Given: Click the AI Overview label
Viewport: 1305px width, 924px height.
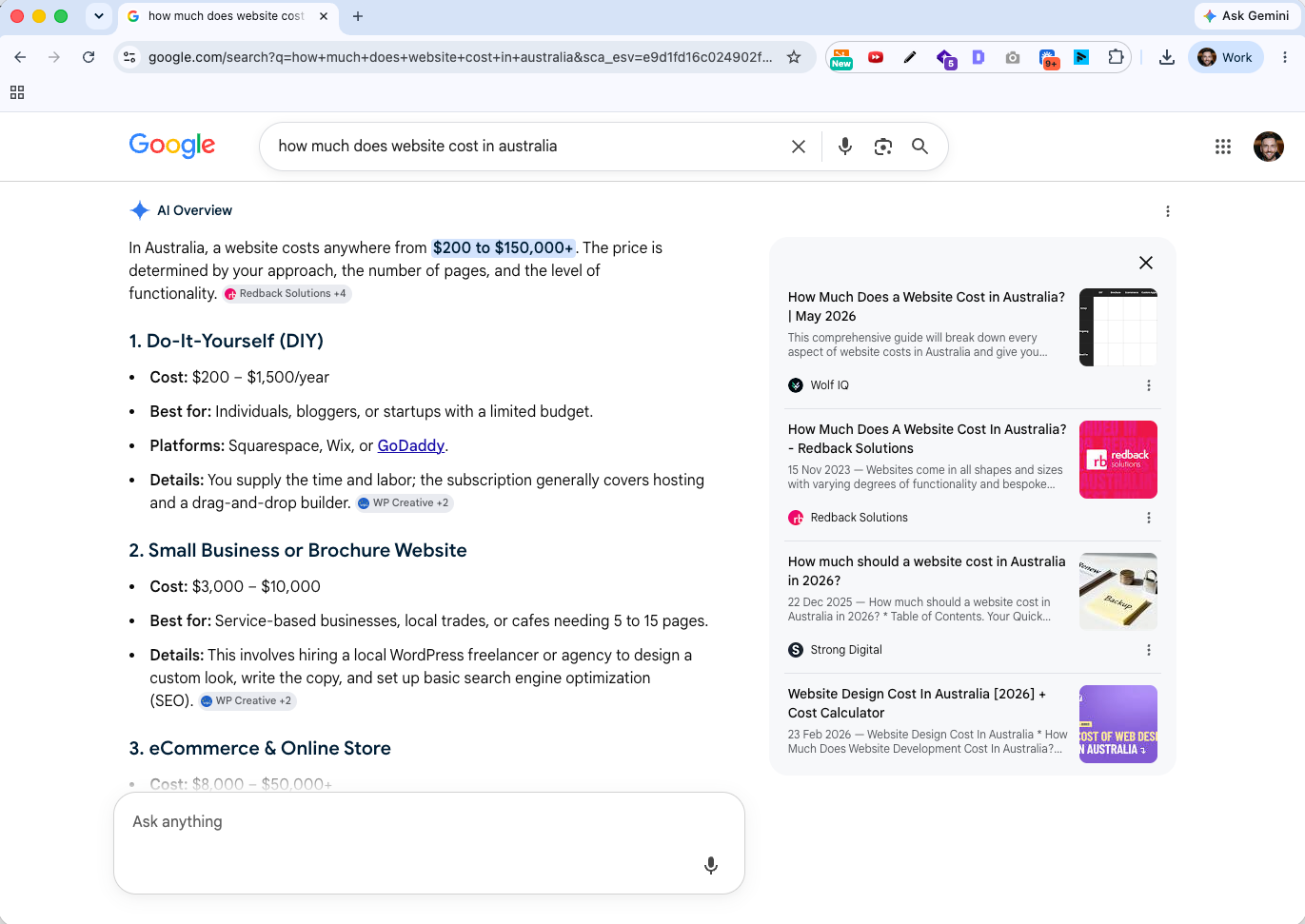Looking at the screenshot, I should tap(194, 211).
